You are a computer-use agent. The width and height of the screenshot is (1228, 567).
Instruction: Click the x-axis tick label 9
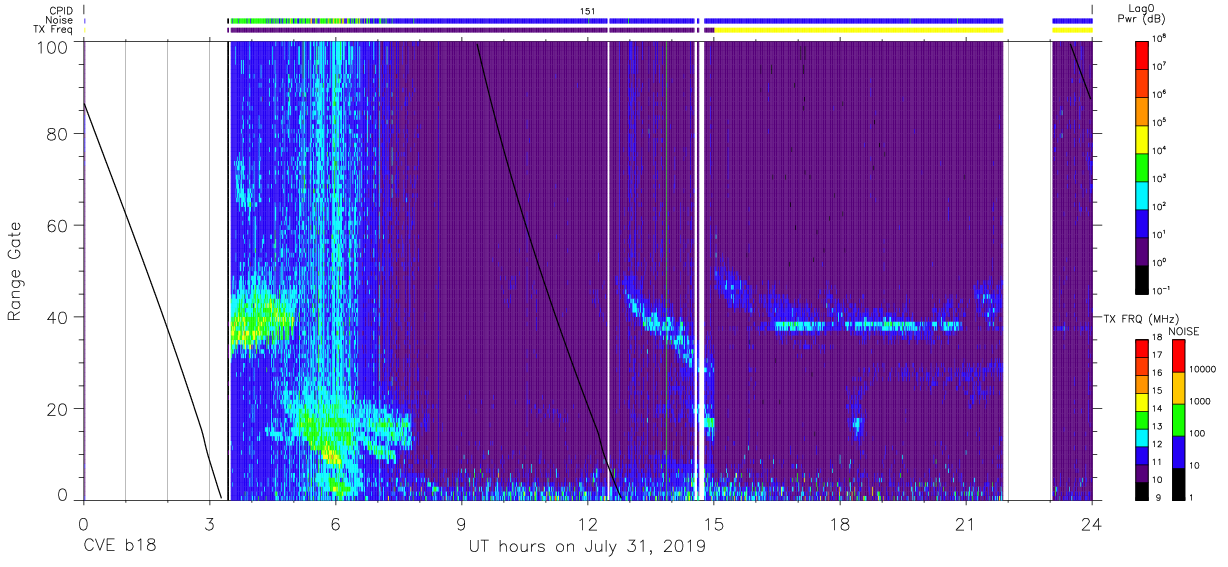[x=461, y=523]
